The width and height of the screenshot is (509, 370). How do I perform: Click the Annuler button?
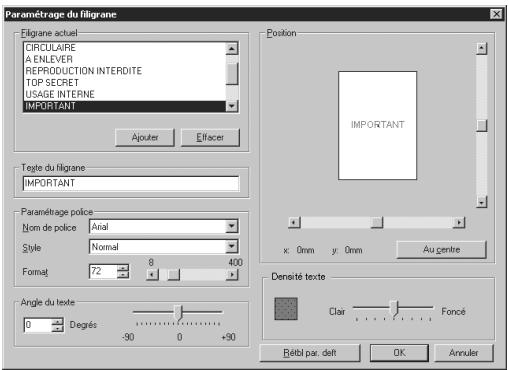pyautogui.click(x=464, y=353)
